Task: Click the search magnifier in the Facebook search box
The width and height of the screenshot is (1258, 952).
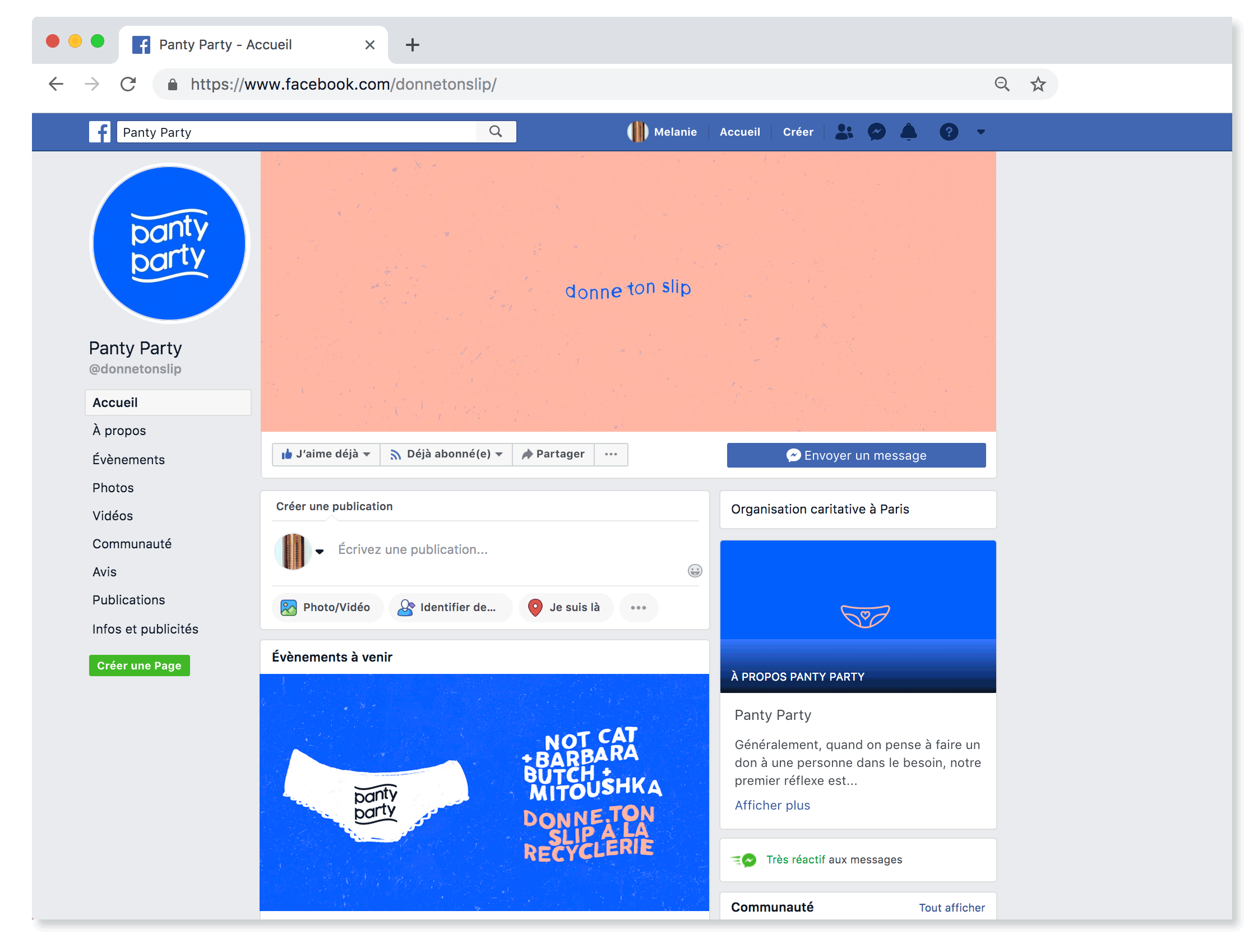Action: coord(496,132)
